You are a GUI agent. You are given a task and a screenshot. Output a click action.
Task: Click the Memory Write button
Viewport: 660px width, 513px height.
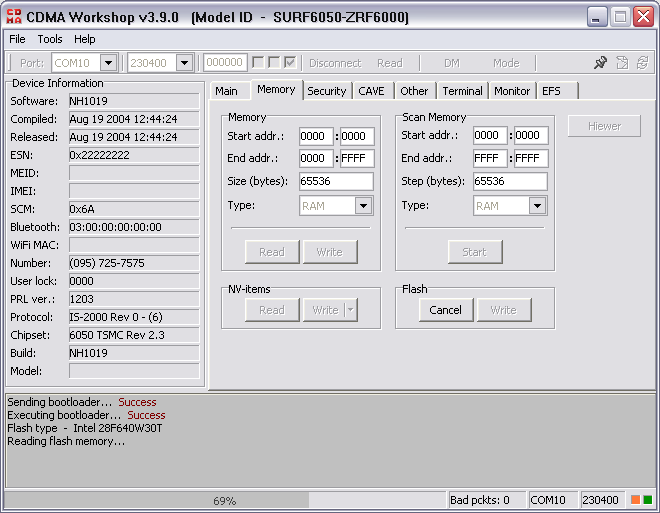click(x=330, y=252)
